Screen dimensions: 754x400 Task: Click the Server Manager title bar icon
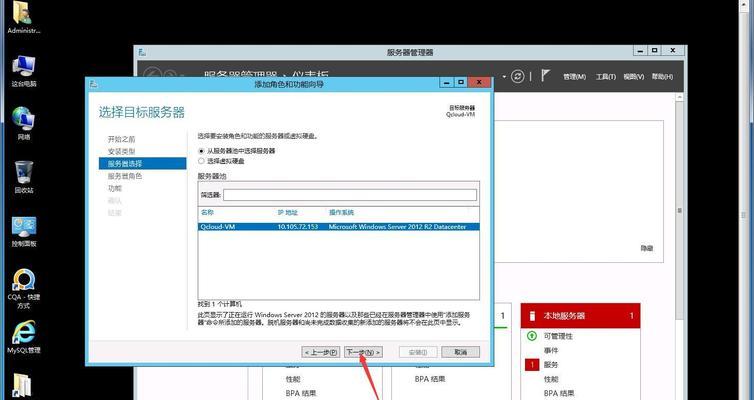pyautogui.click(x=142, y=52)
